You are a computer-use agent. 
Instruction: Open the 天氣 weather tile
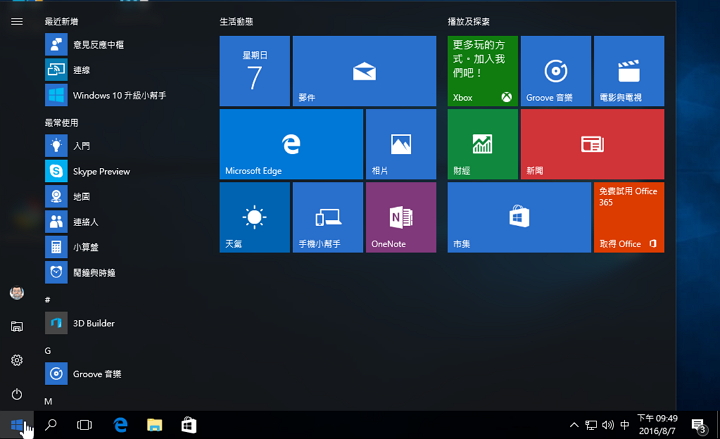tap(255, 217)
